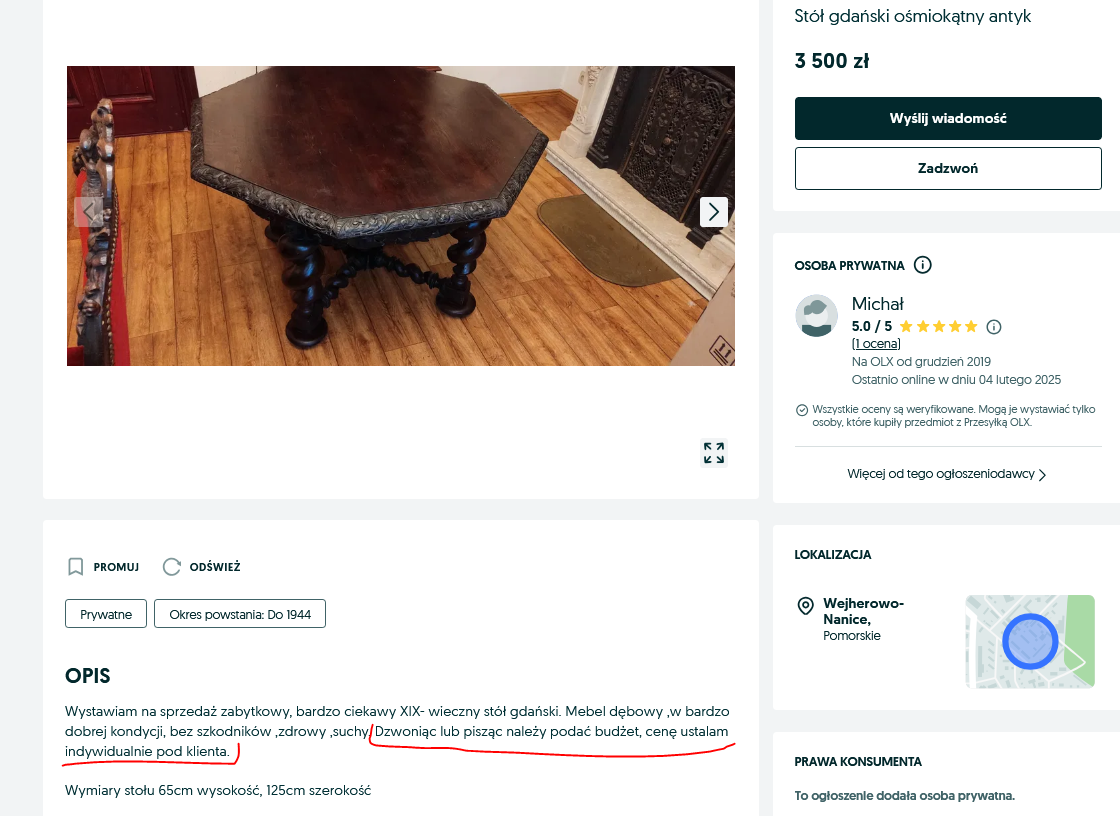1120x816 pixels.
Task: Click the five-star rating
Action: (938, 327)
